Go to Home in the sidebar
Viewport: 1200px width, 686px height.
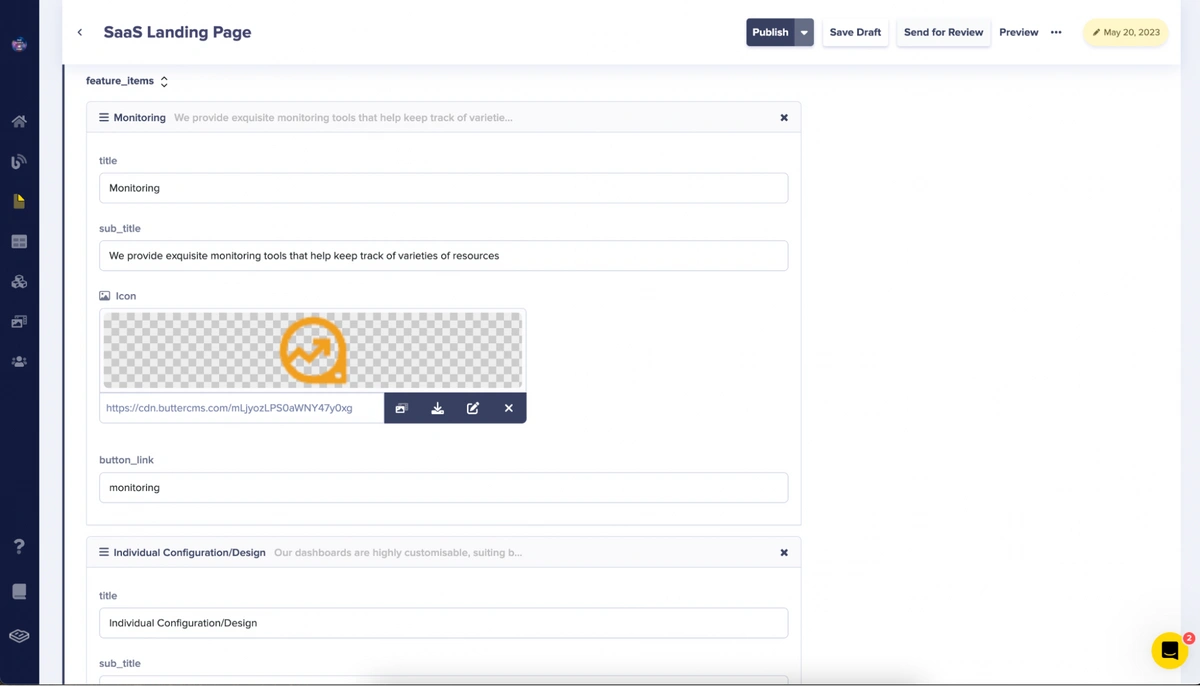[19, 121]
